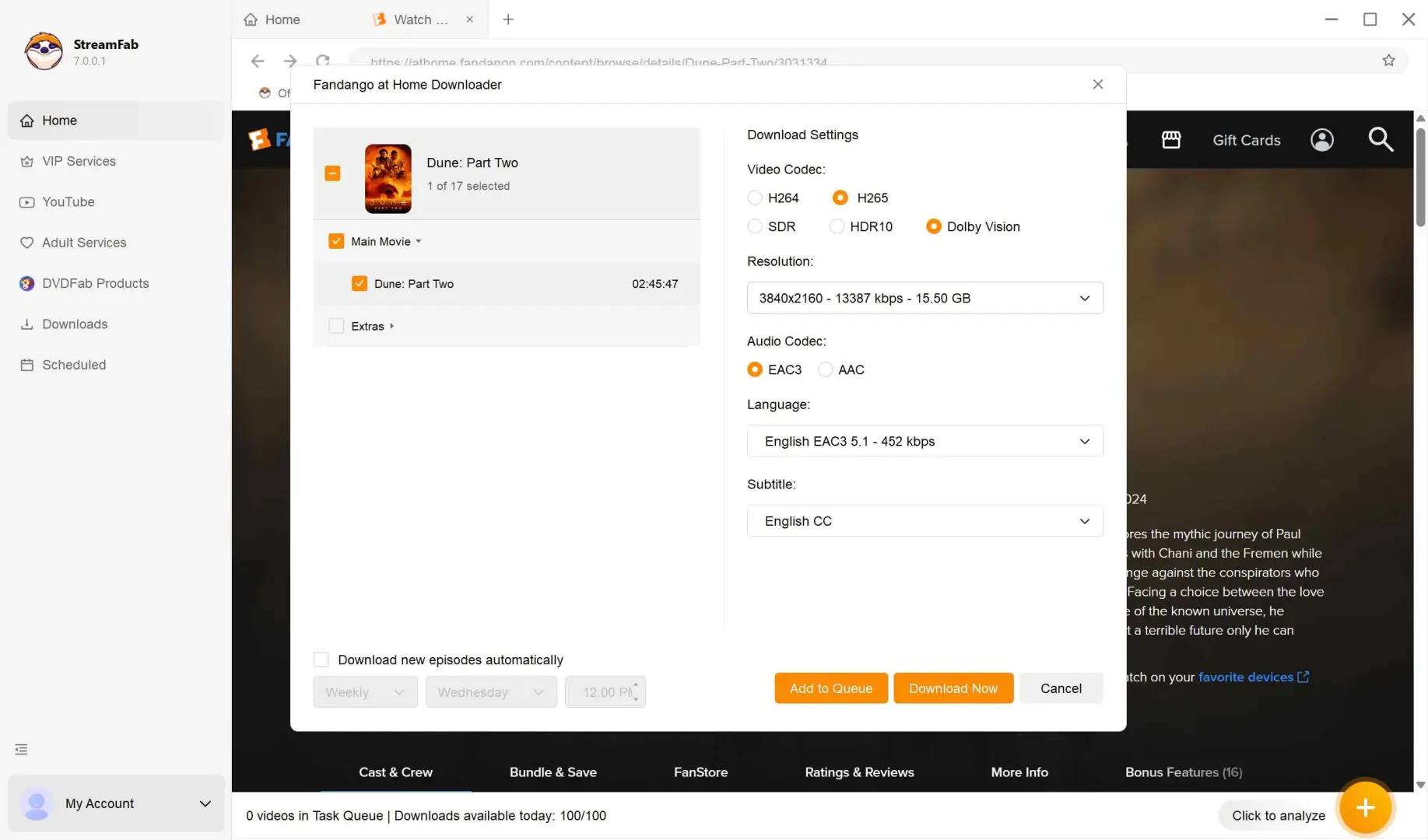The image size is (1428, 840).
Task: Expand the My Account dropdown
Action: (205, 803)
